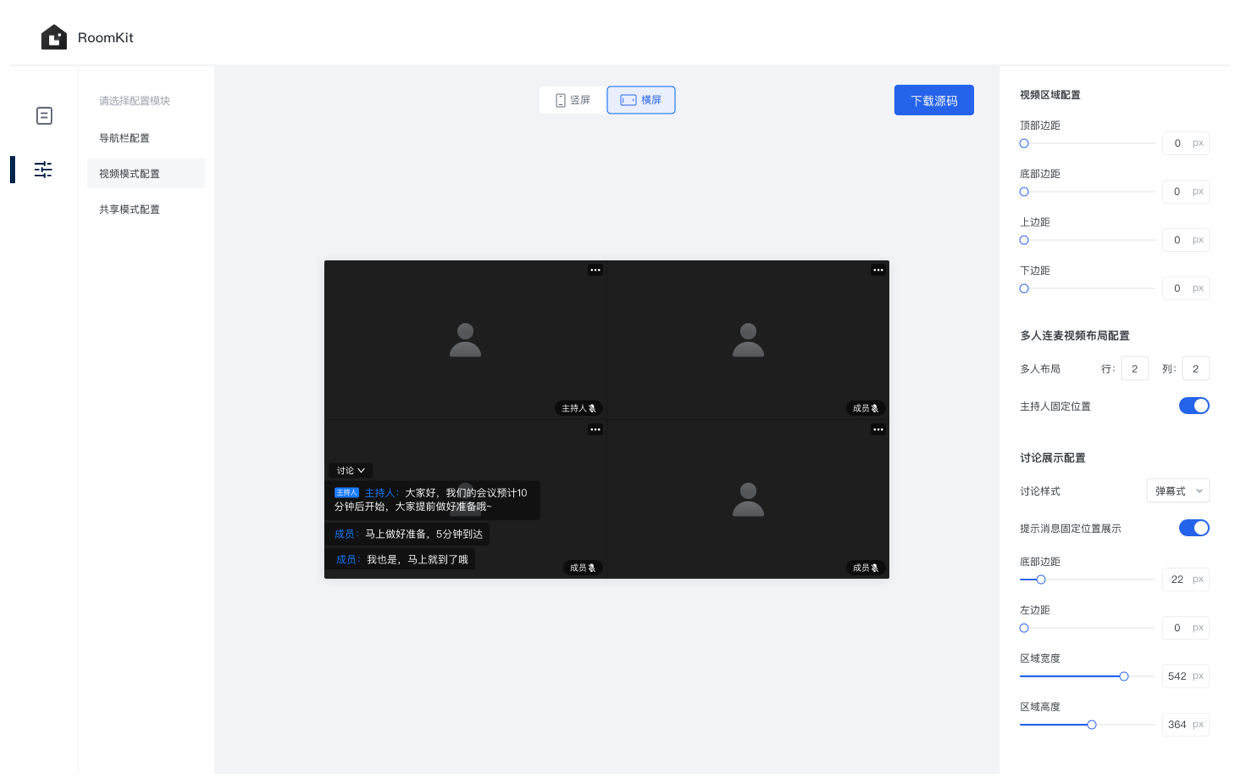The height and width of the screenshot is (784, 1240).
Task: Focus the 下边距 px input field
Action: tap(1186, 288)
